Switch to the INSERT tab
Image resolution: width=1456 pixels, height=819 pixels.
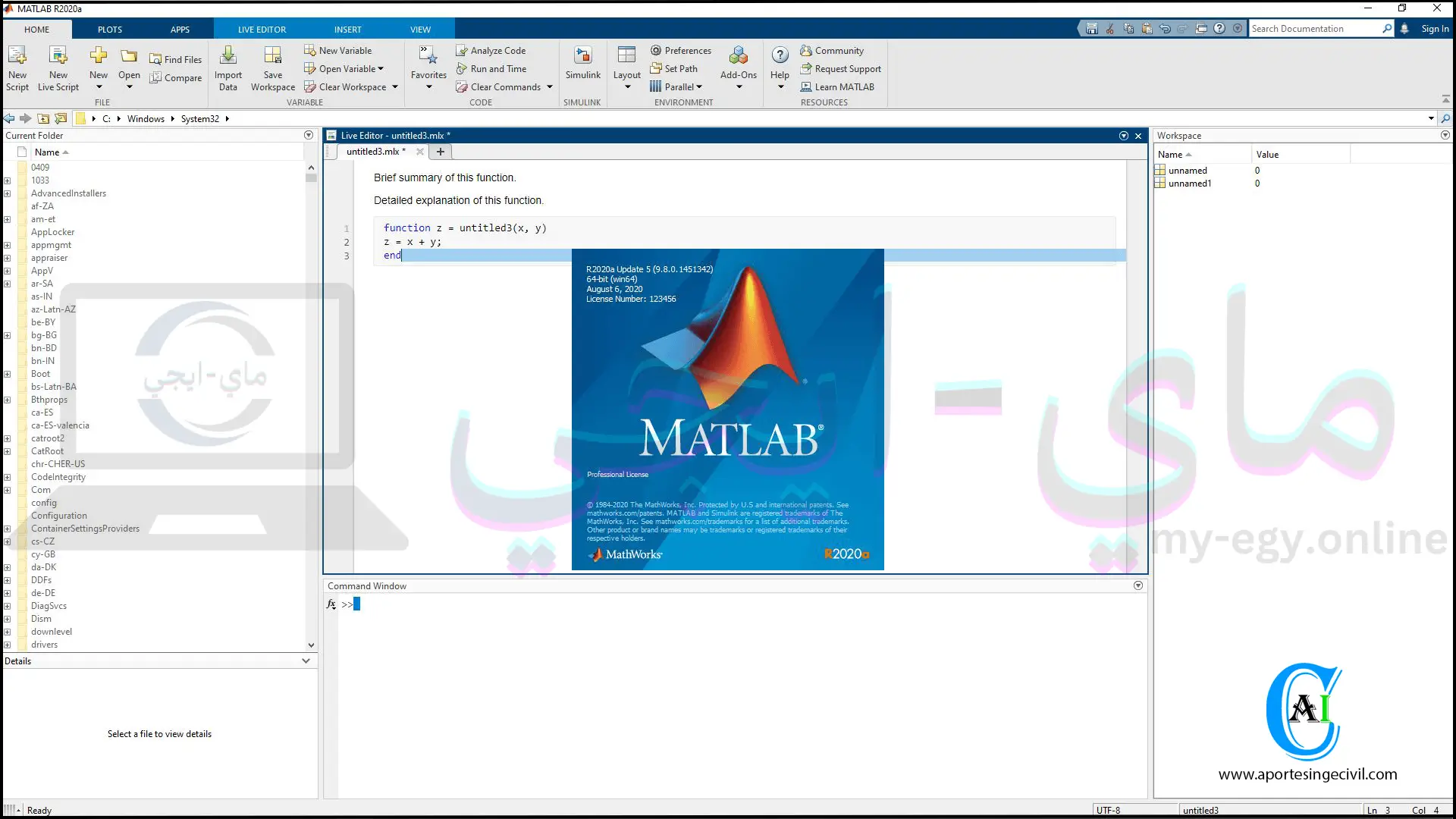tap(348, 29)
